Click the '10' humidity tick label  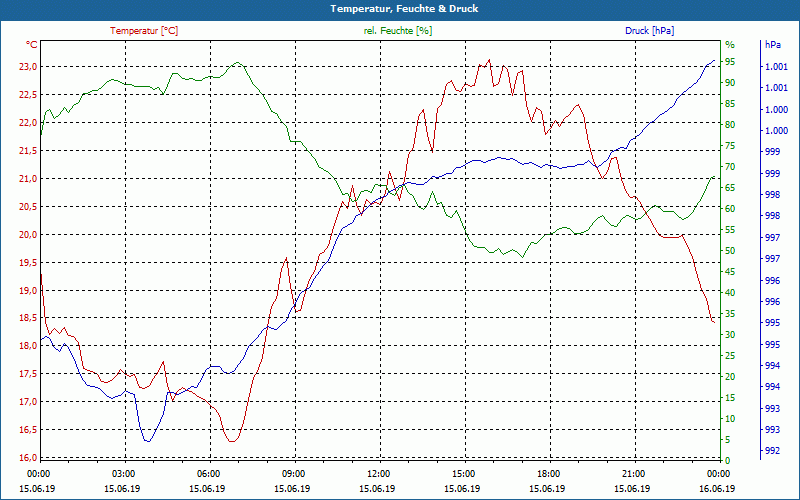tap(730, 419)
